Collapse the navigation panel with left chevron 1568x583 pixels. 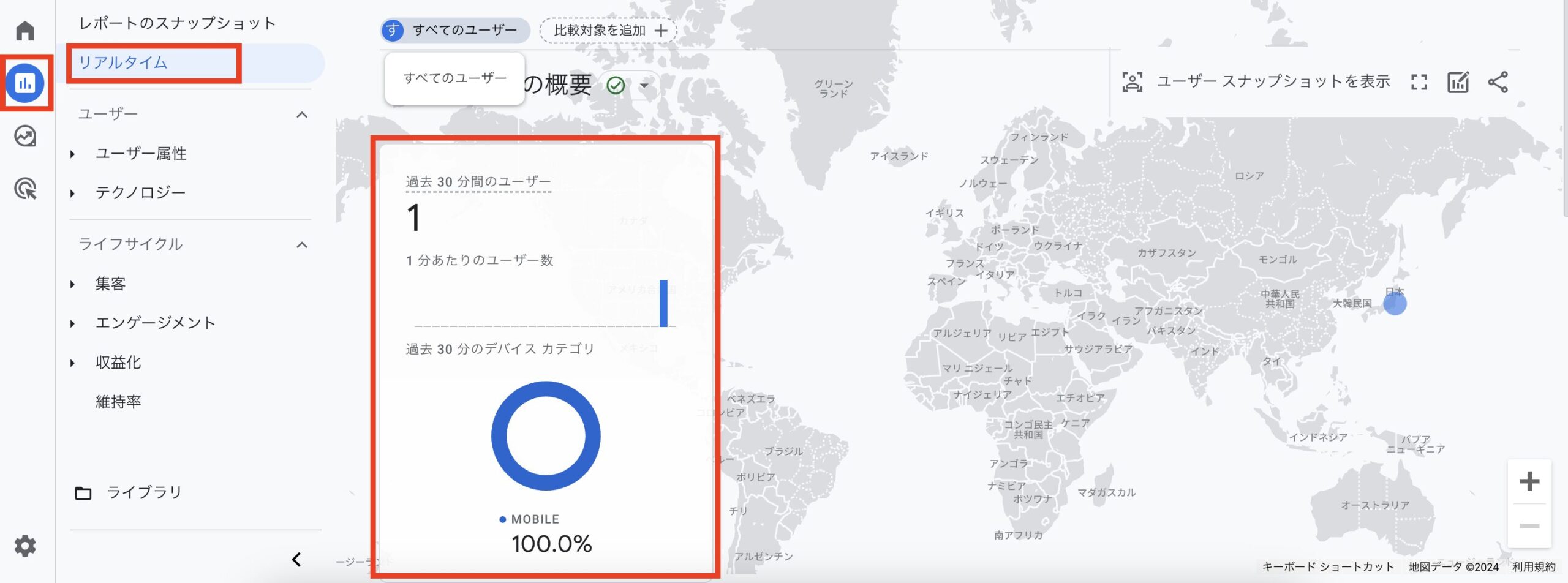296,559
